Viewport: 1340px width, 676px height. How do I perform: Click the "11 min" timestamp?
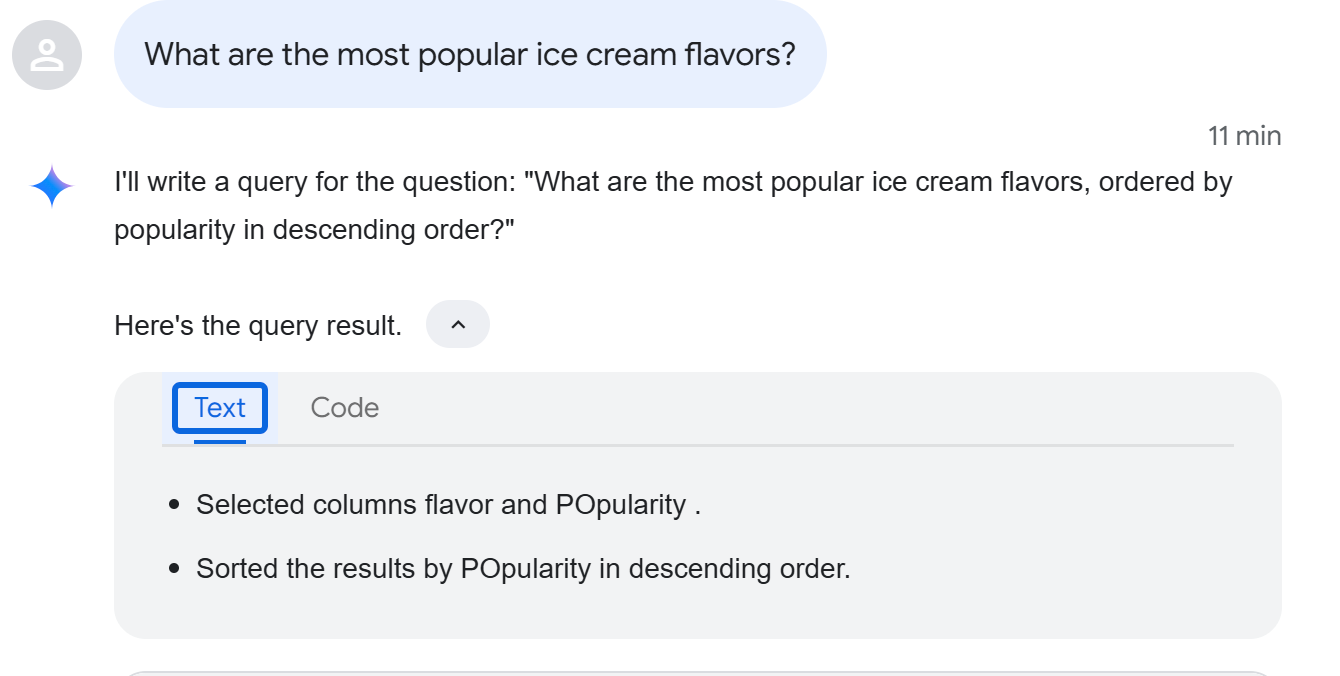point(1244,136)
